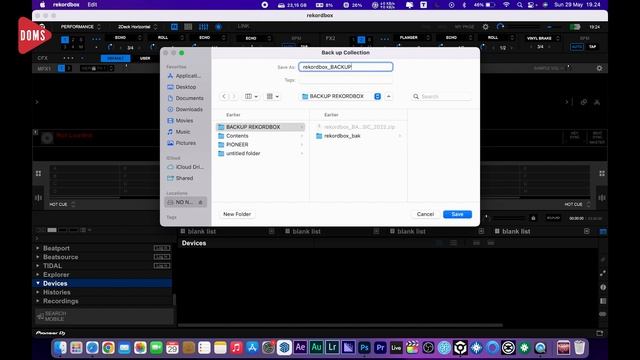
Task: Select the USER tab in CFX
Action: pos(145,58)
